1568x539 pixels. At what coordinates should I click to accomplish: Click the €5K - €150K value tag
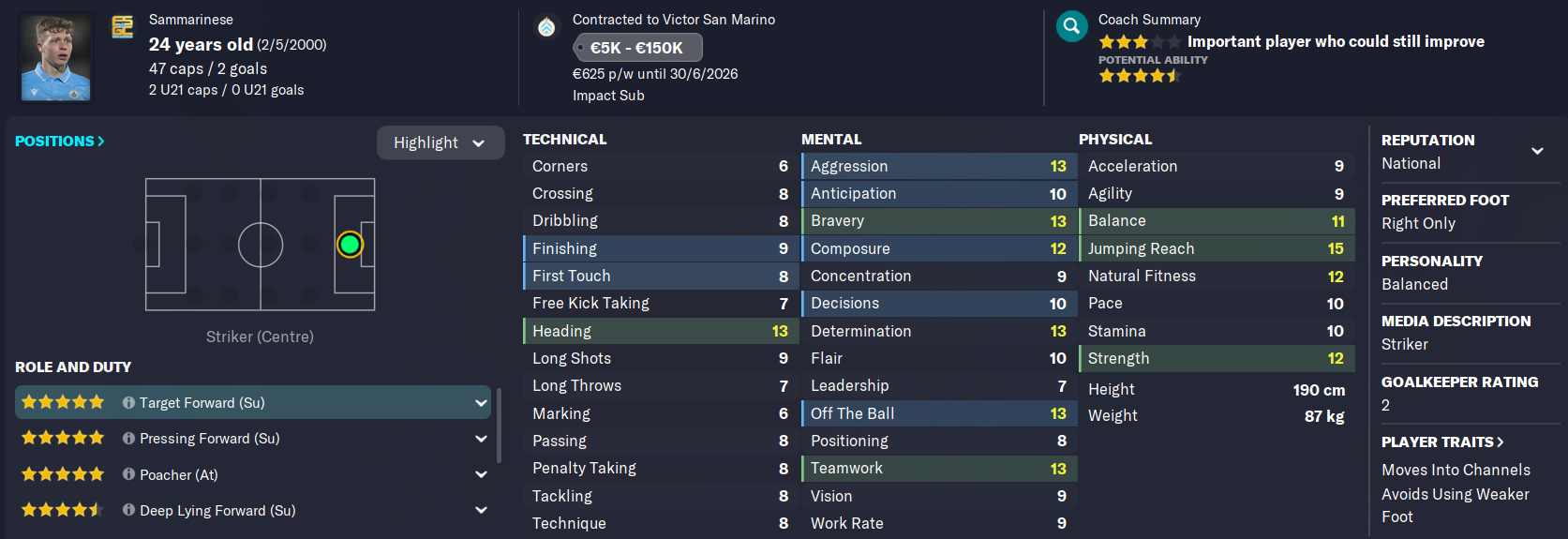click(637, 48)
